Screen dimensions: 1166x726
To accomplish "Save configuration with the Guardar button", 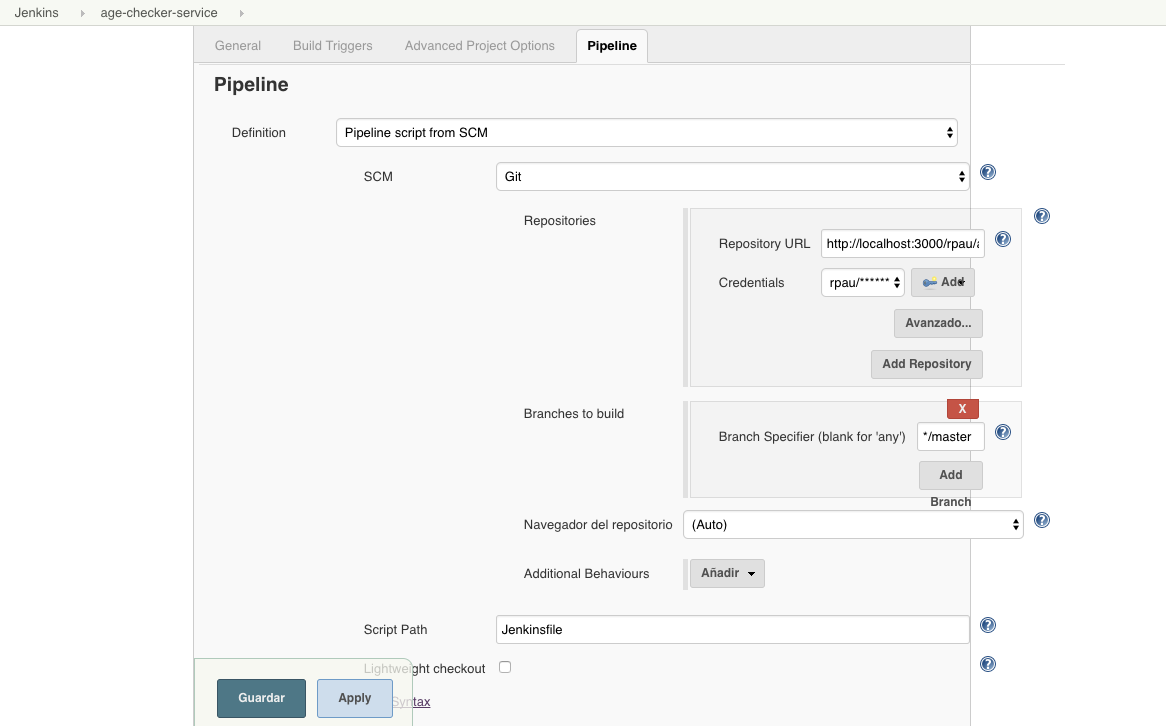I will pyautogui.click(x=261, y=698).
